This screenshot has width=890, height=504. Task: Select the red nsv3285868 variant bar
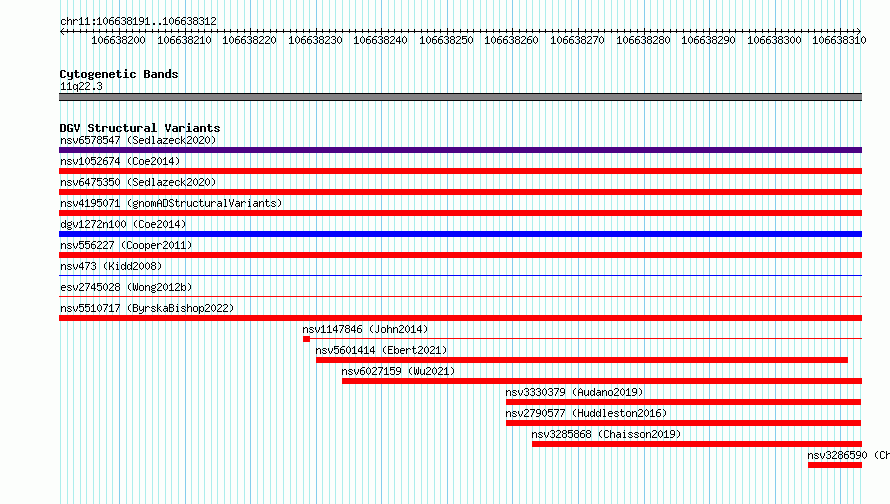coord(697,444)
